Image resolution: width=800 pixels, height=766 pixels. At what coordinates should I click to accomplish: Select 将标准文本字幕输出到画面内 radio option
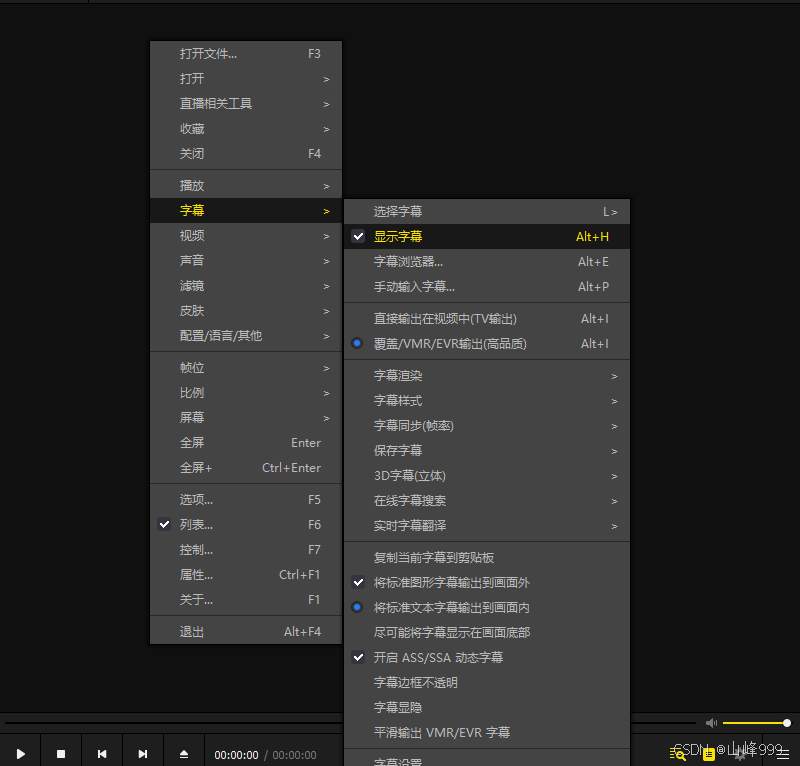click(487, 607)
